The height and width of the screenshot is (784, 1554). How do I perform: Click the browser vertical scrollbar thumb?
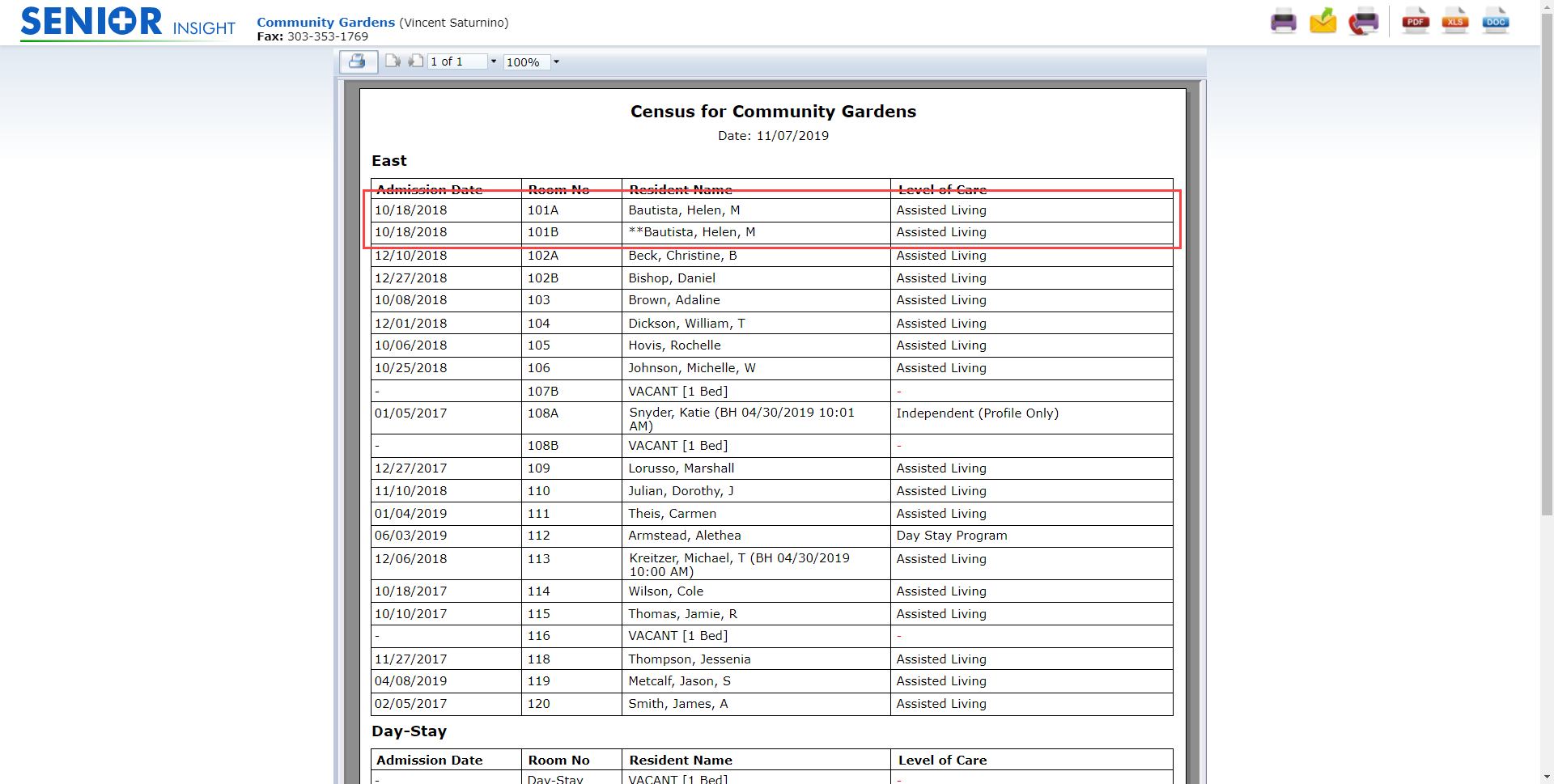1547,265
